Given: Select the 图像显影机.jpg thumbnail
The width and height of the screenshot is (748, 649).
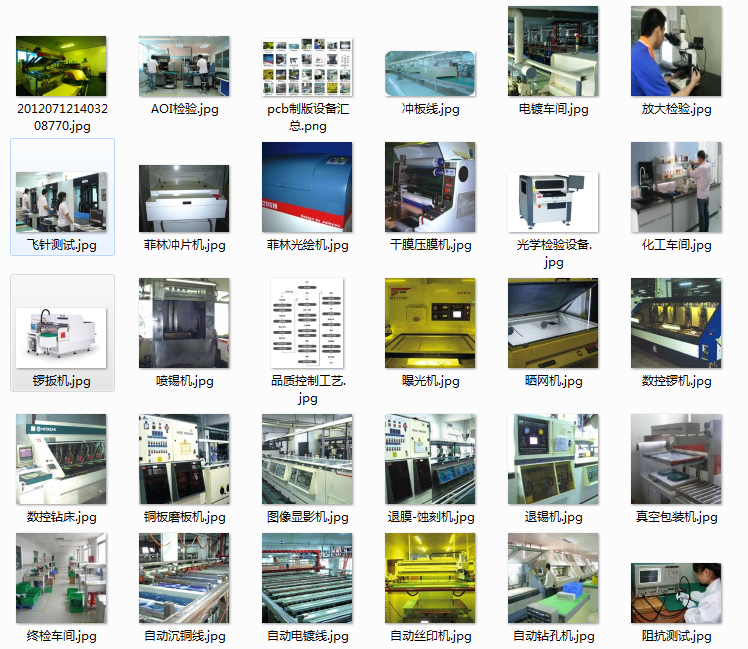Looking at the screenshot, I should (307, 459).
